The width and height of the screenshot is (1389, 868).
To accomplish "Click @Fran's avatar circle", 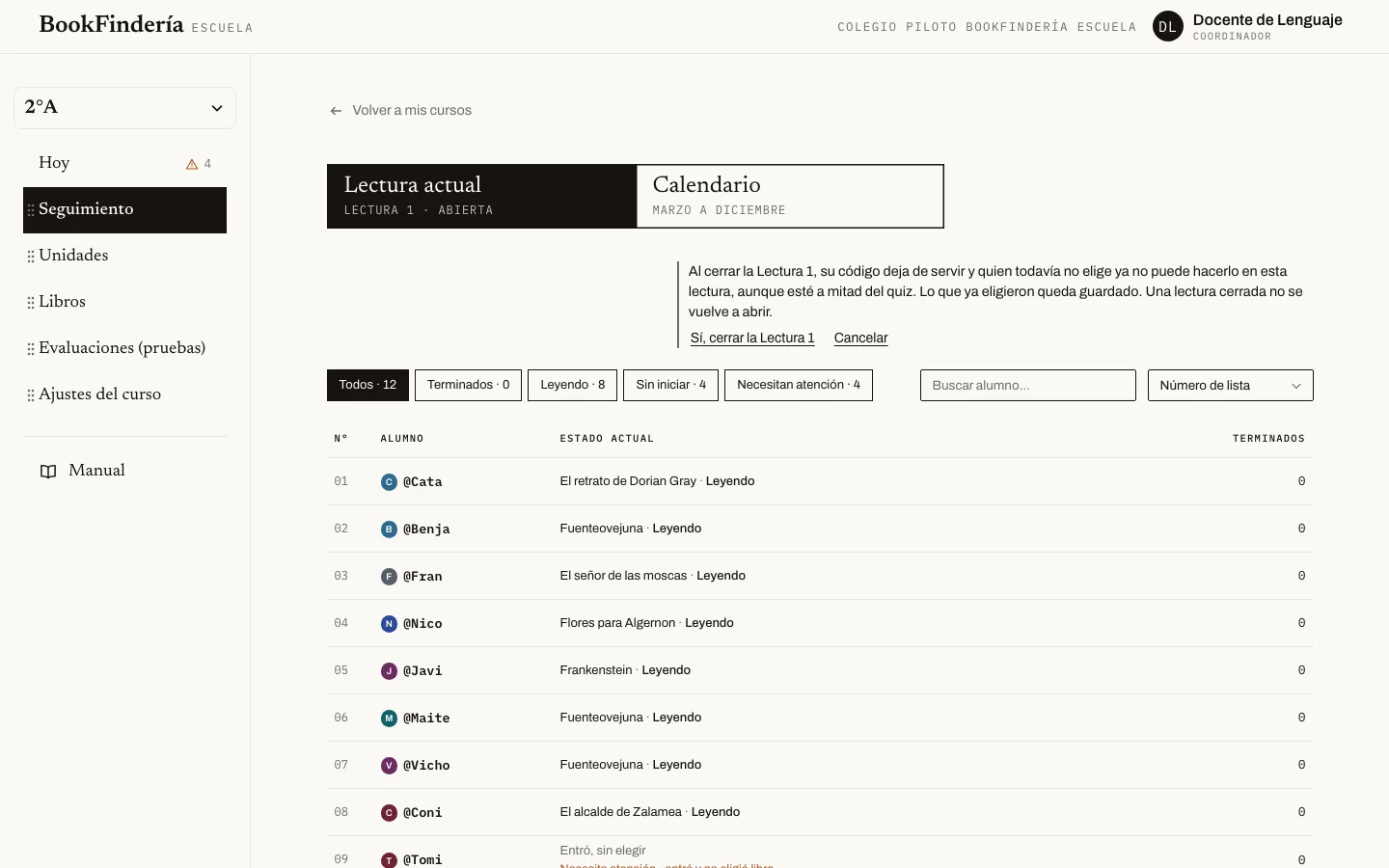I will (389, 577).
